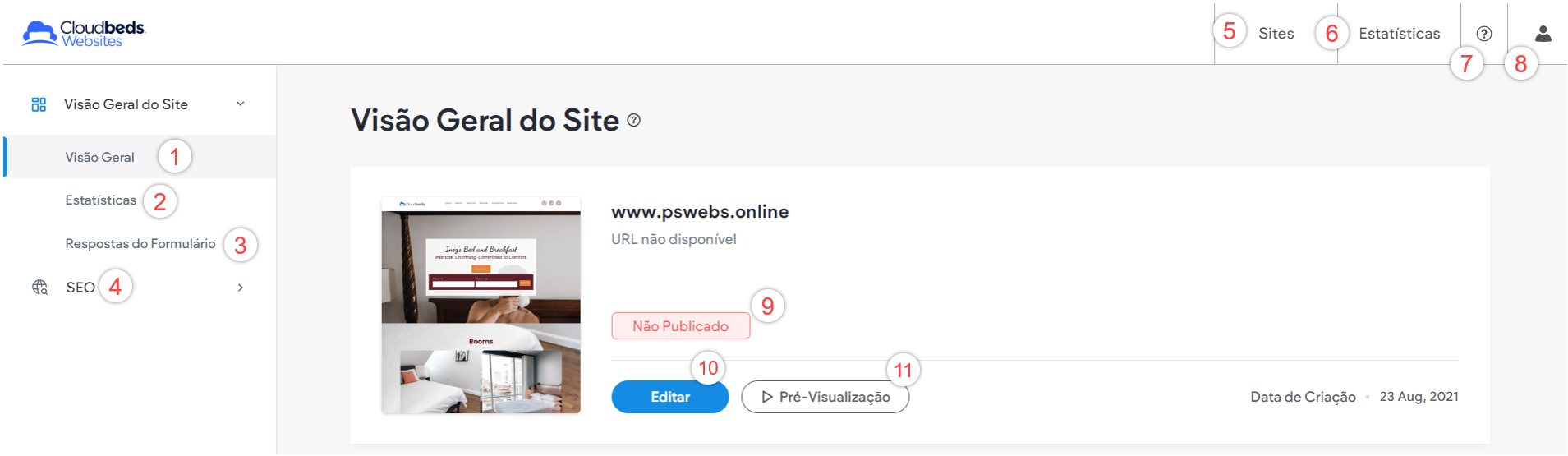The width and height of the screenshot is (1568, 456).
Task: Click the SEO globe search icon
Action: [39, 287]
